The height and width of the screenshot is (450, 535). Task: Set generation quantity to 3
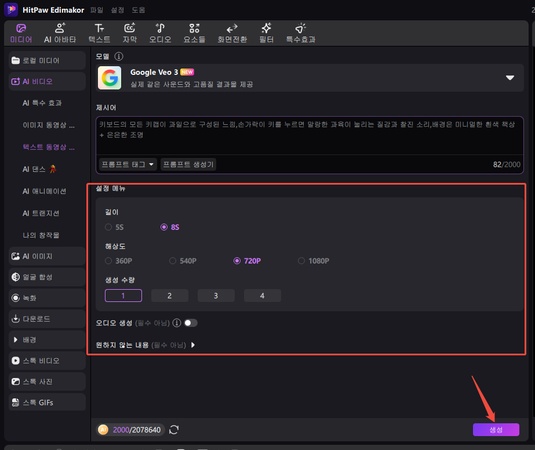pos(216,295)
